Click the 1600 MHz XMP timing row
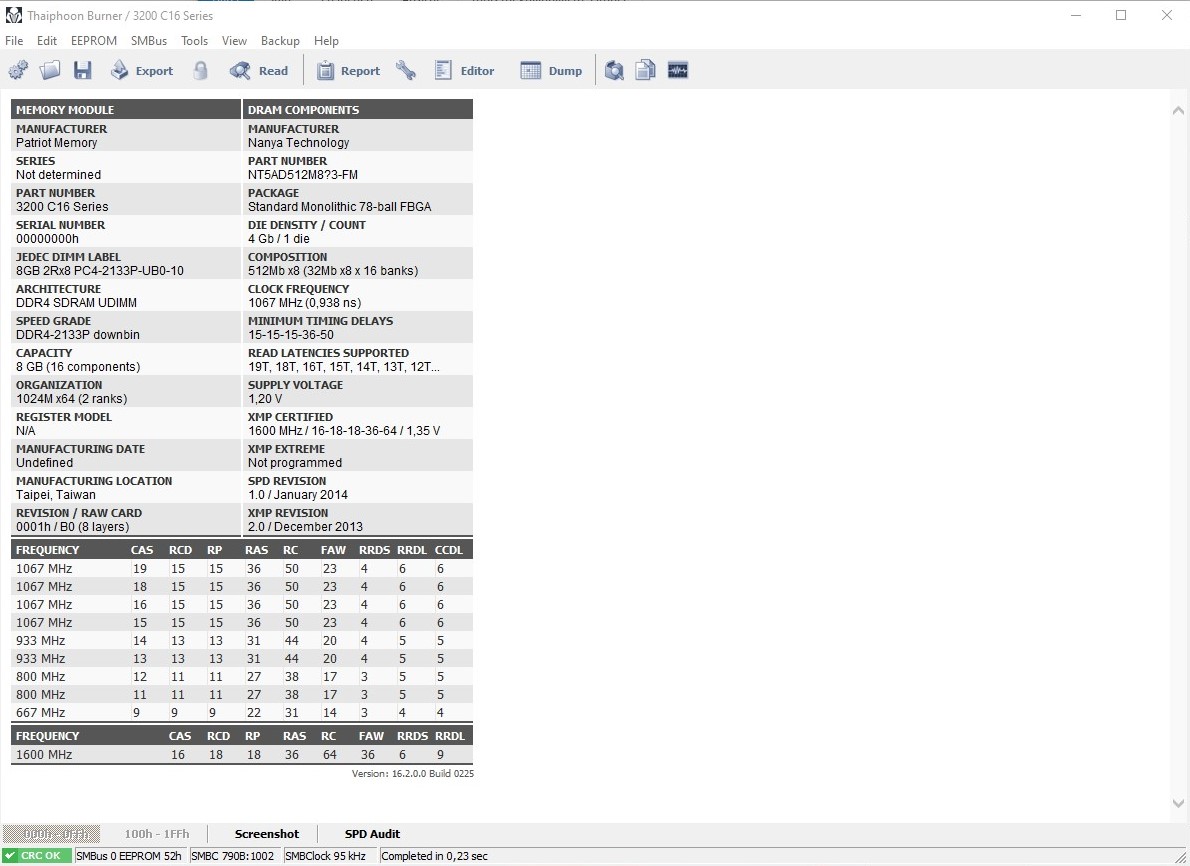1190x866 pixels. [x=241, y=754]
